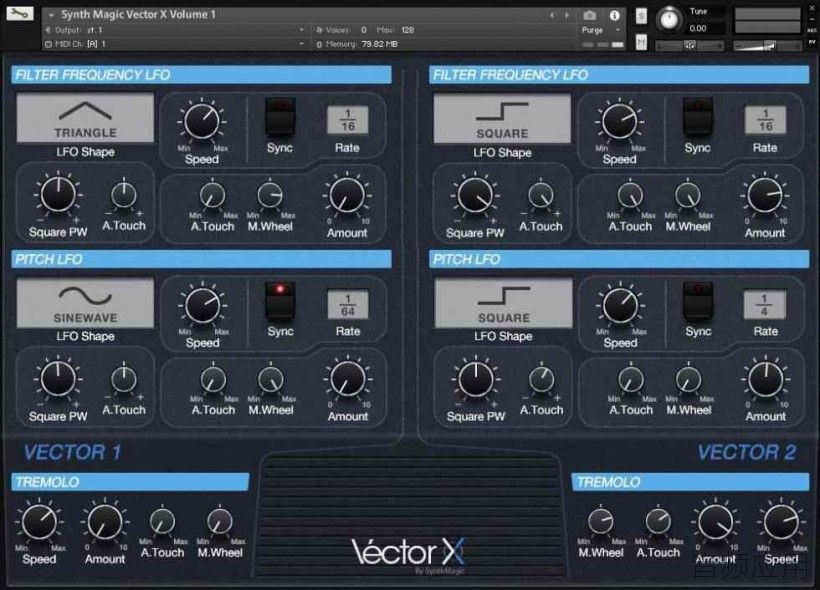Open Rate 1/64 selector in Vector 1 Pitch LFO
This screenshot has height=590, width=820.
pos(348,304)
